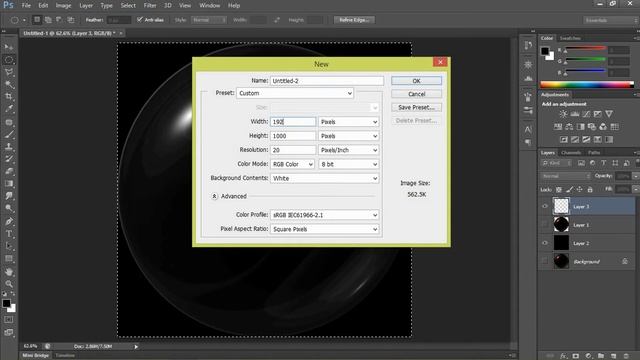Open the History panel icon
The width and height of the screenshot is (640, 360).
(528, 45)
